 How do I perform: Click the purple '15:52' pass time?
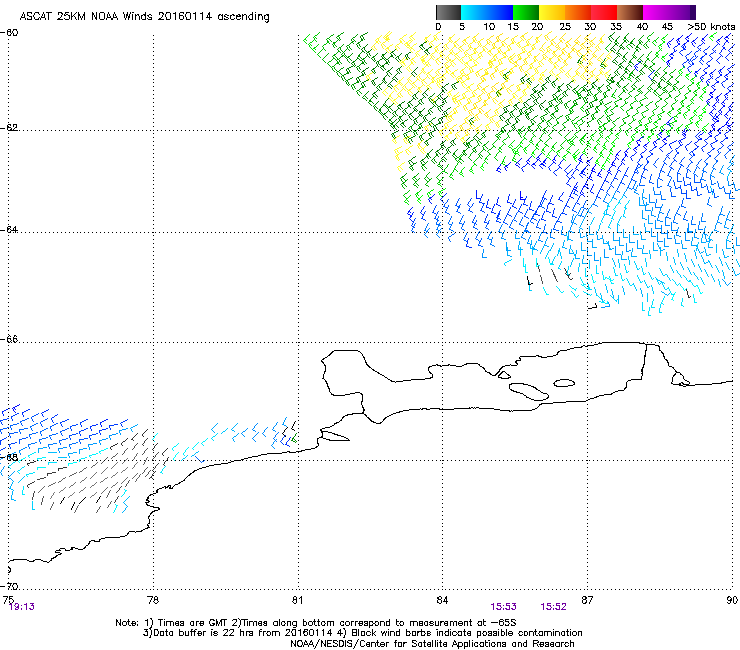tap(554, 607)
